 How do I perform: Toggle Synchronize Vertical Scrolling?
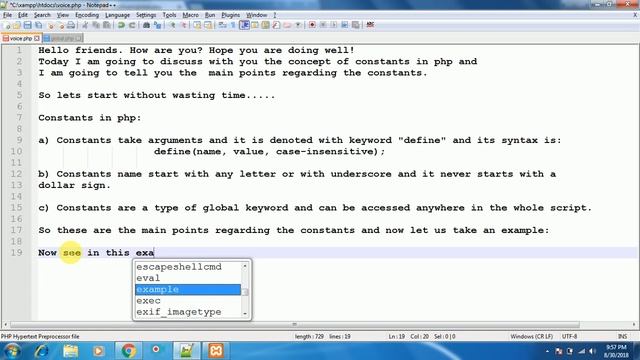[197, 25]
